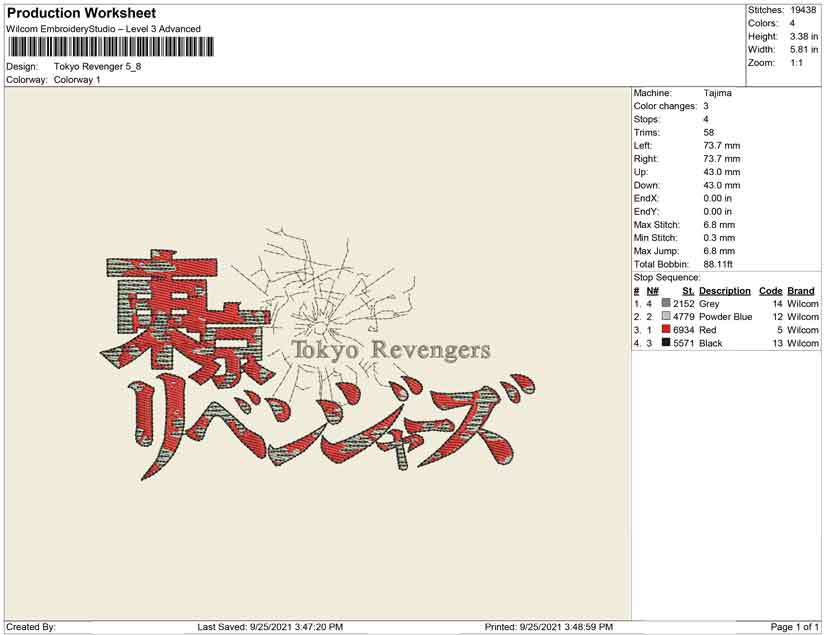Image resolution: width=825 pixels, height=635 pixels.
Task: Click the Min Stitch value 0.3 mm
Action: pos(719,238)
